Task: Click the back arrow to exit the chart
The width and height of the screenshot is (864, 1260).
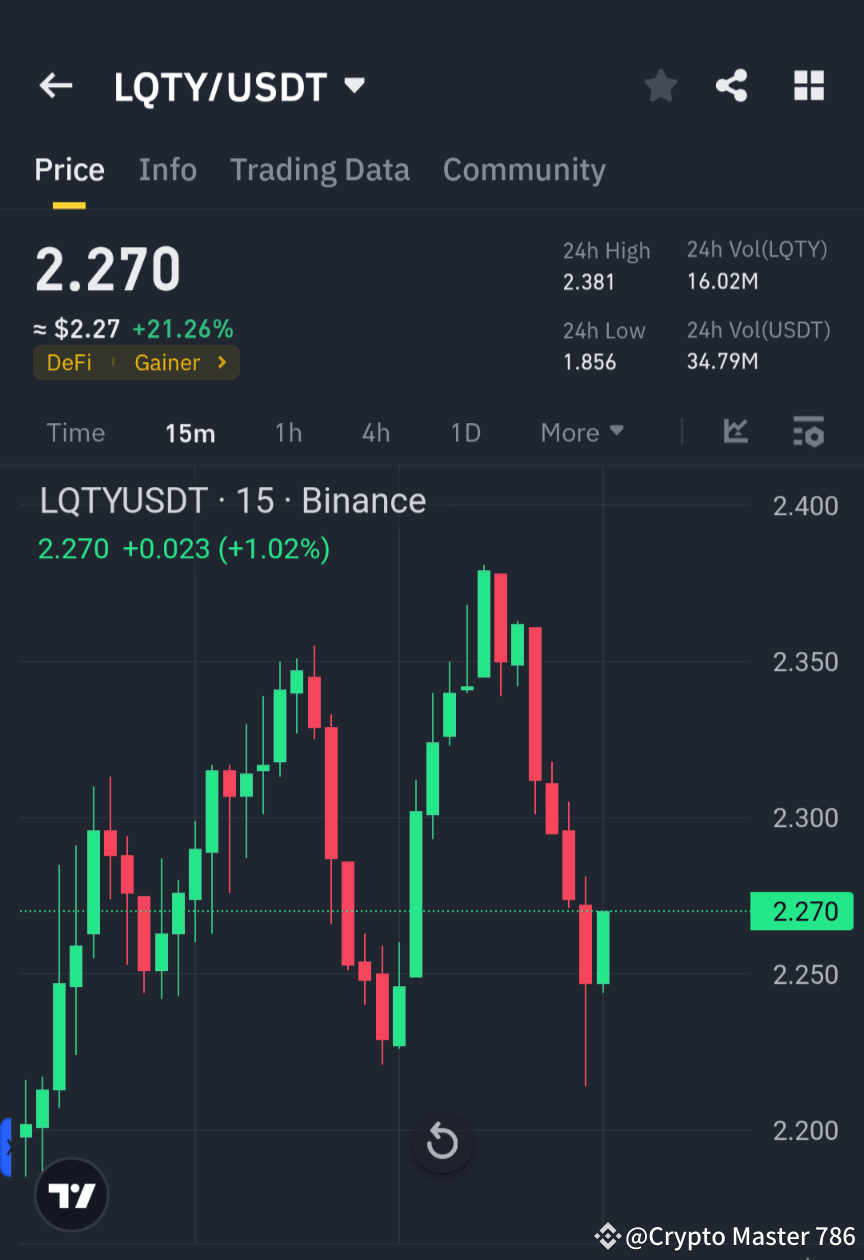Action: point(55,86)
